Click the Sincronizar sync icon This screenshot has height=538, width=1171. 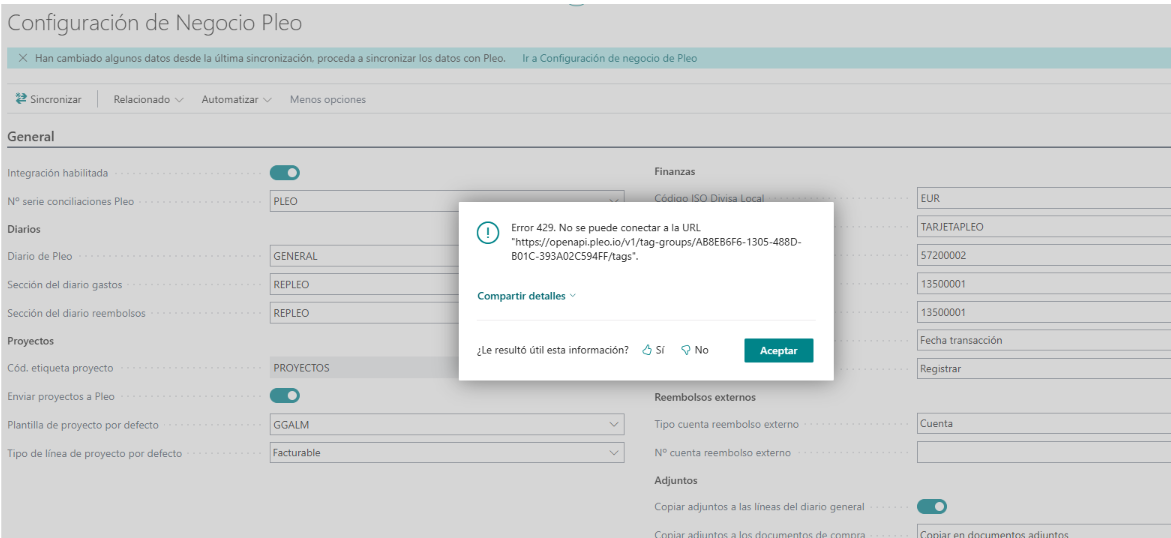[21, 99]
